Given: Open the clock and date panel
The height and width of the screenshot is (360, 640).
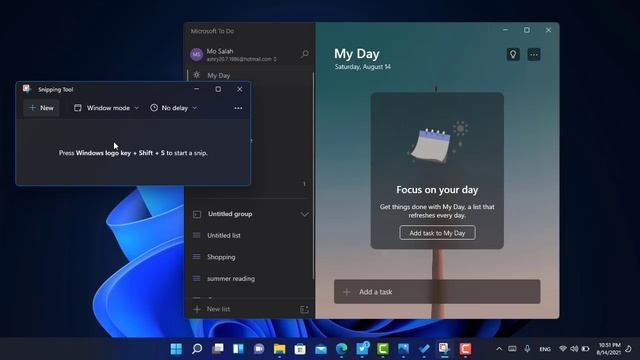Looking at the screenshot, I should [609, 349].
